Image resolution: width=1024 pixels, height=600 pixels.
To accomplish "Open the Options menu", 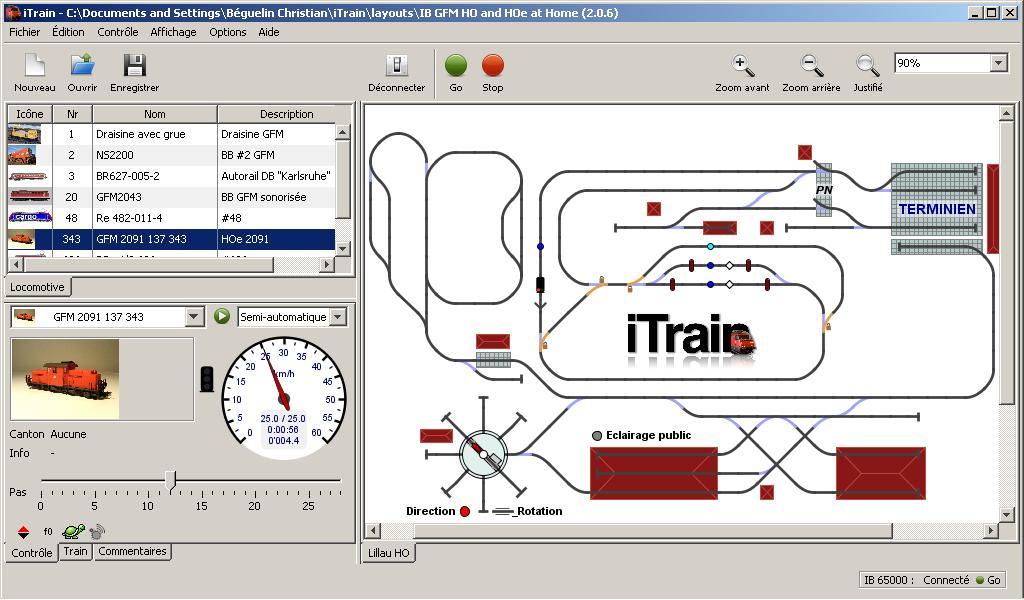I will [x=227, y=32].
